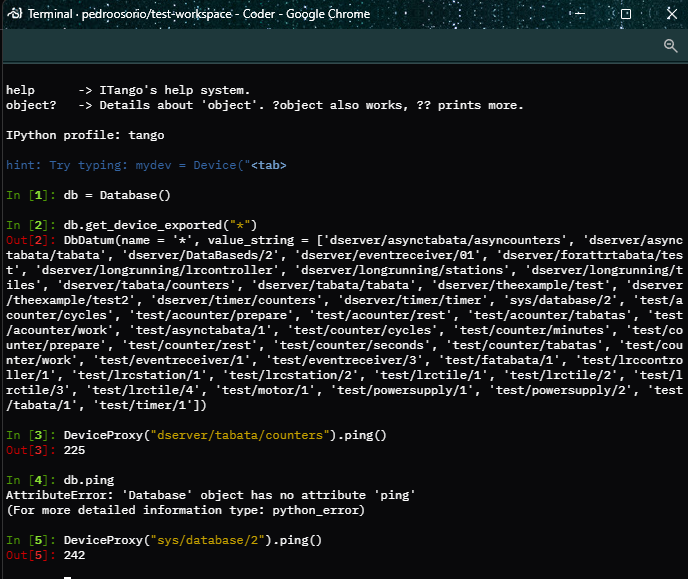Click 'test/counter/tabatas' in the output
The width and height of the screenshot is (688, 579).
pyautogui.click(x=524, y=345)
